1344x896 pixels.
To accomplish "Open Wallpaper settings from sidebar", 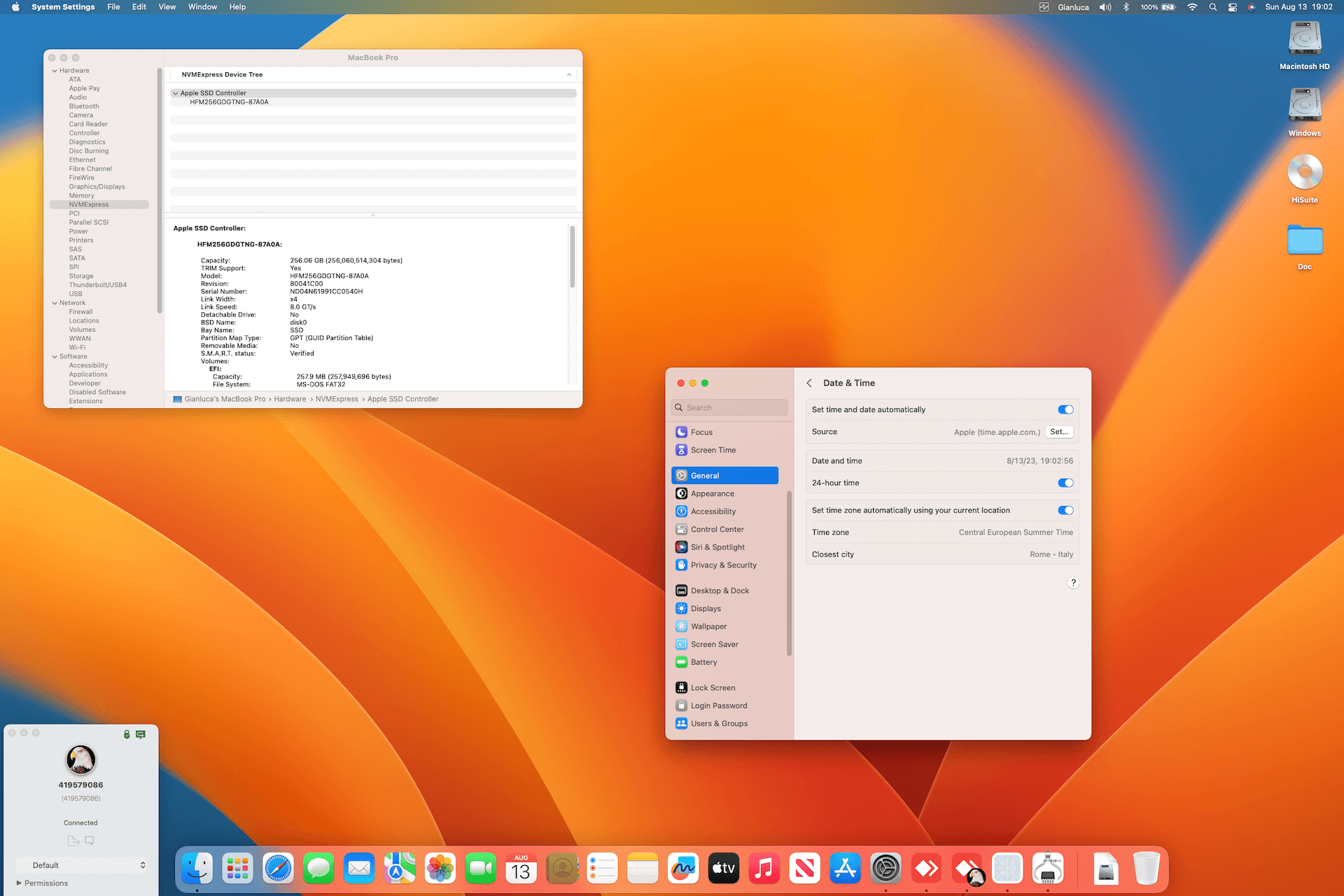I will pyautogui.click(x=708, y=626).
